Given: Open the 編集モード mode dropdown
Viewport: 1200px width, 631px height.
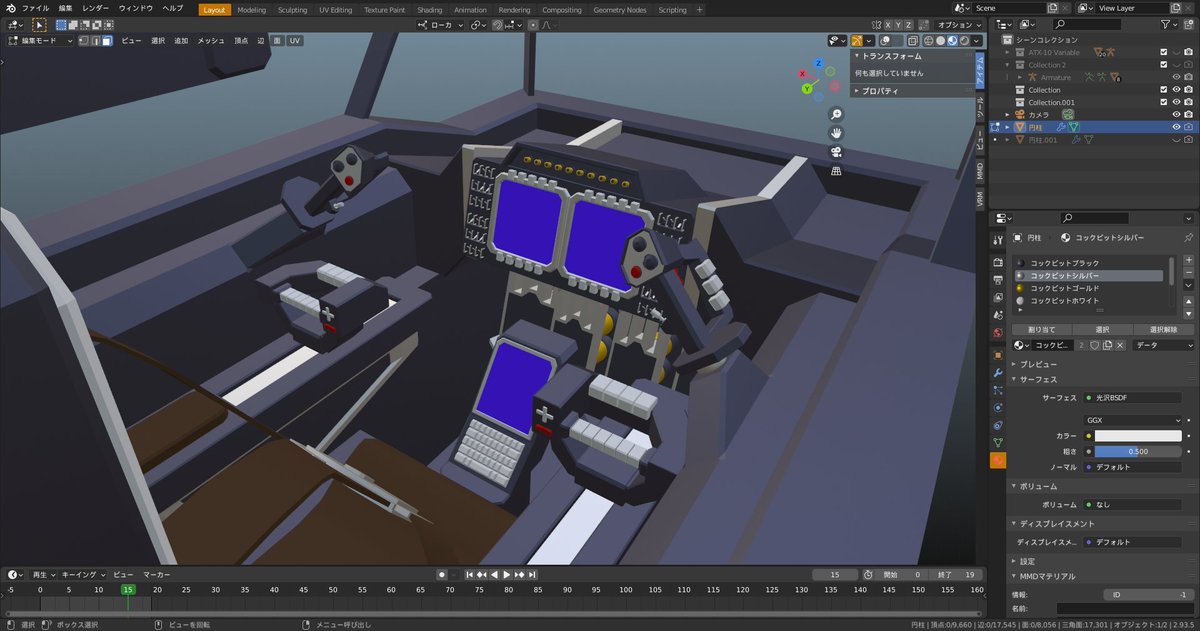Looking at the screenshot, I should [x=42, y=41].
